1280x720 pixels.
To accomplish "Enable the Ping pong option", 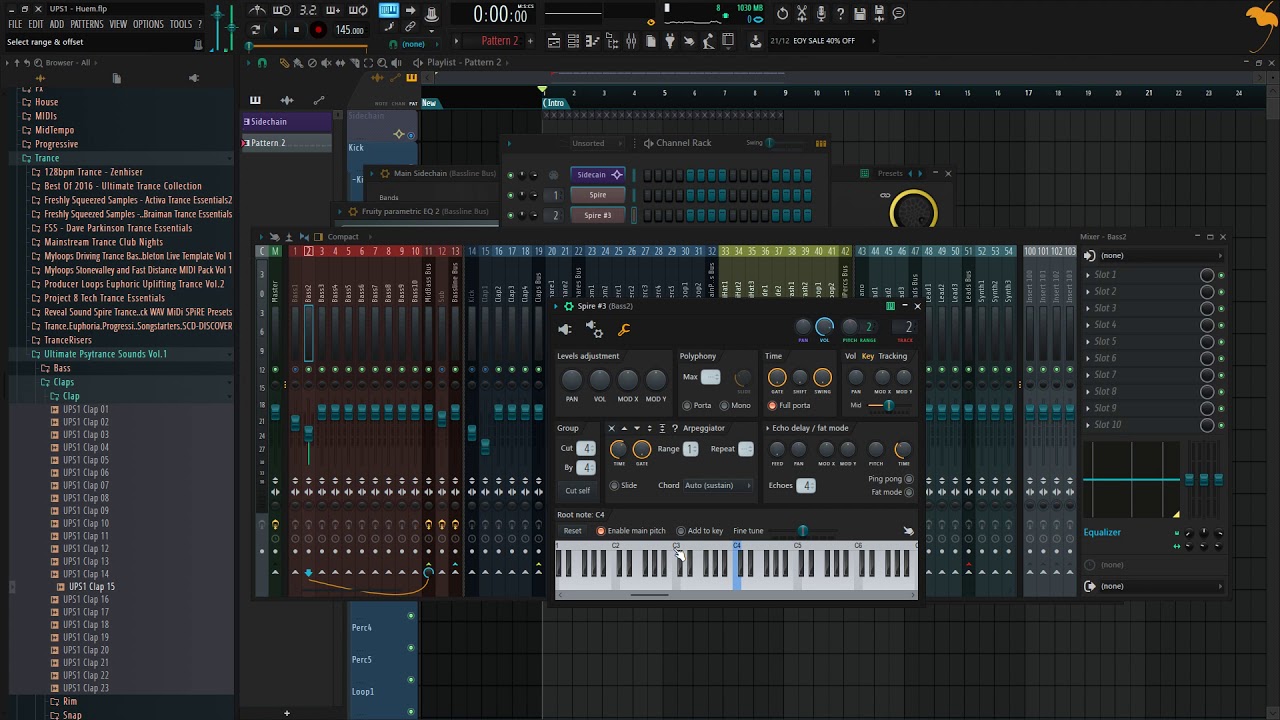I will [x=908, y=479].
